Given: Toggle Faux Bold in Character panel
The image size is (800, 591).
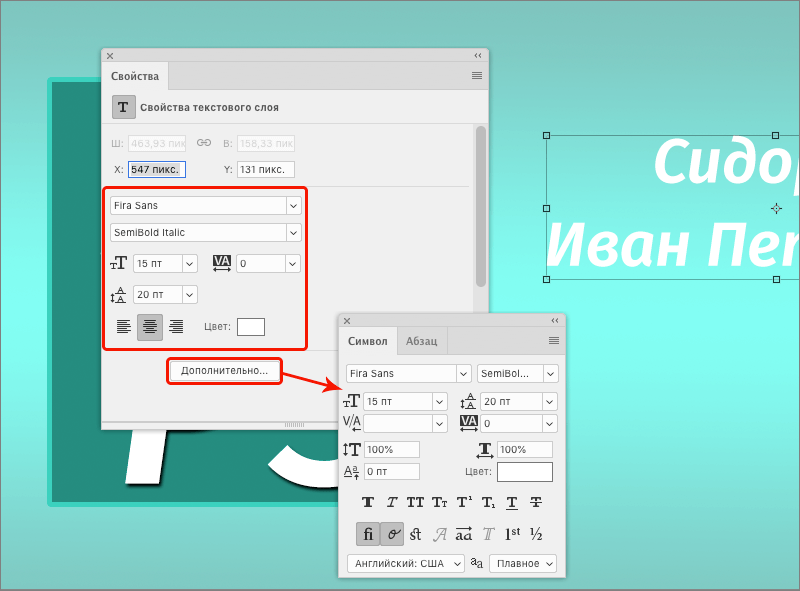Looking at the screenshot, I should (x=368, y=503).
